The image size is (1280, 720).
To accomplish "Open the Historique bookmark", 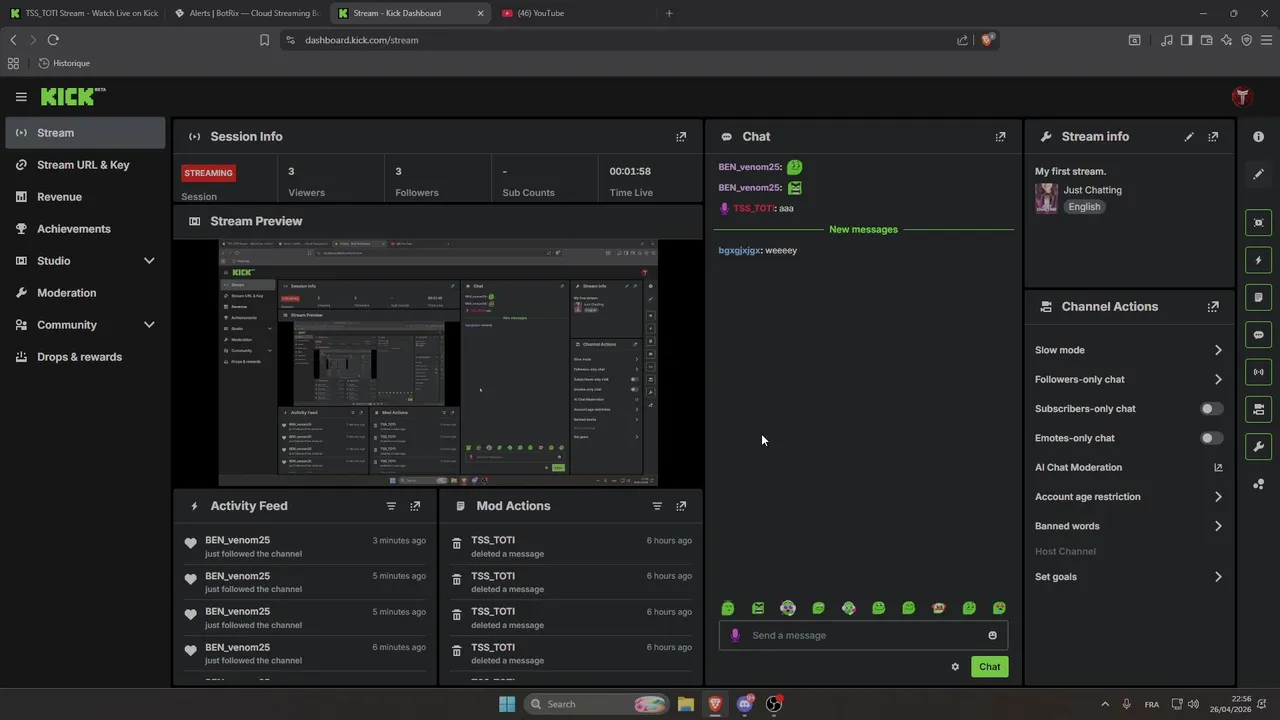I will pyautogui.click(x=64, y=63).
